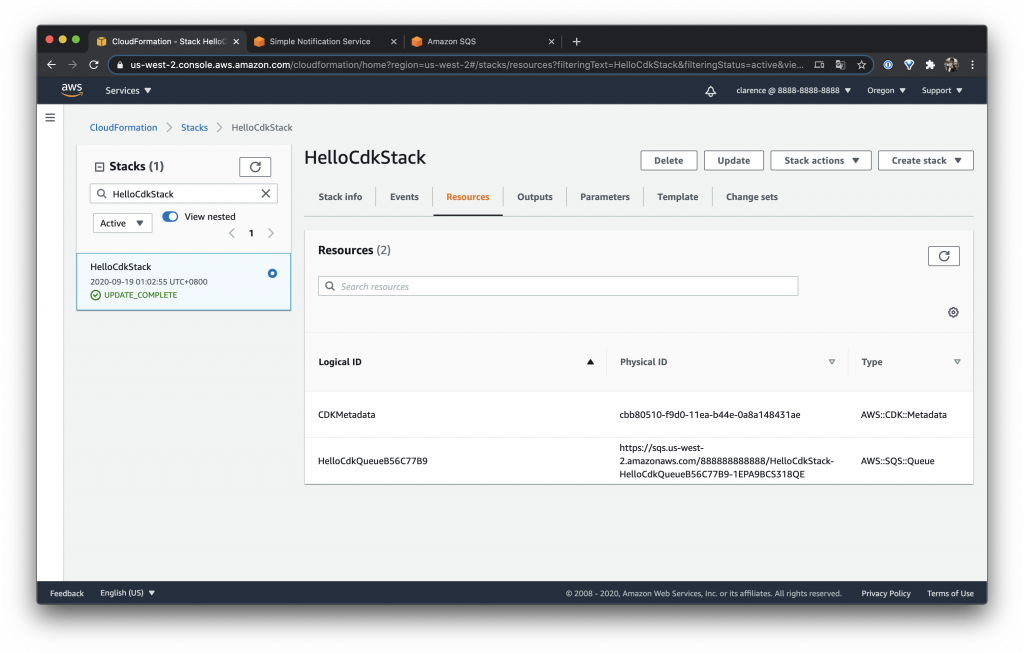Screen dimensions: 1024x653
Task: Refresh the Stacks list
Action: [255, 167]
